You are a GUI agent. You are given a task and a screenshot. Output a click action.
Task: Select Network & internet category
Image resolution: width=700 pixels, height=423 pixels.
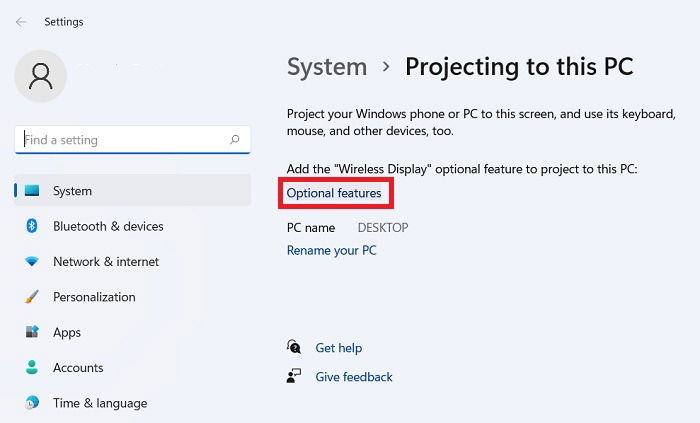(106, 262)
